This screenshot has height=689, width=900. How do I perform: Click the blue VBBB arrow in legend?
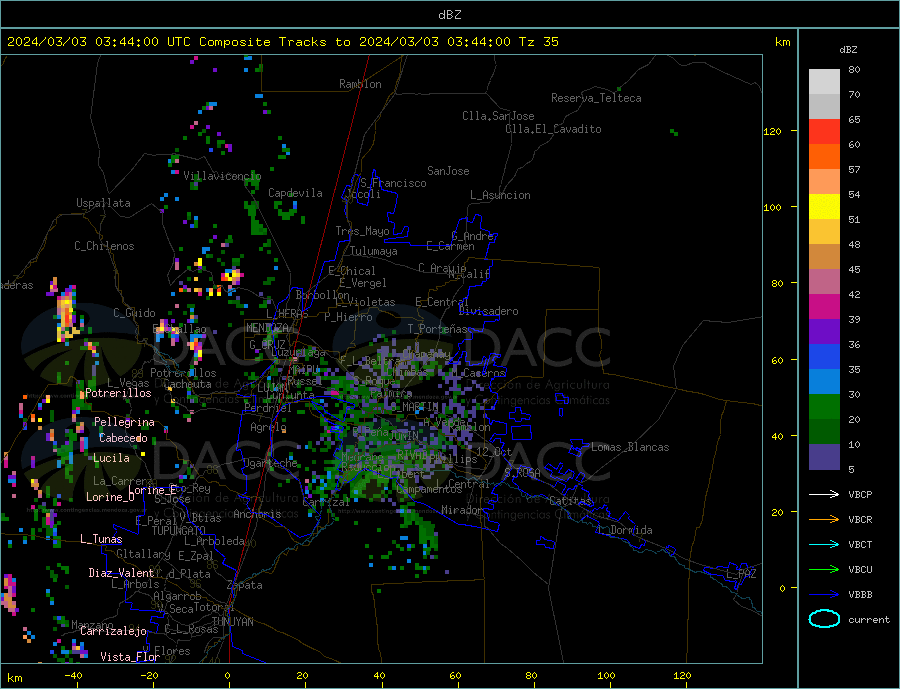(x=824, y=594)
